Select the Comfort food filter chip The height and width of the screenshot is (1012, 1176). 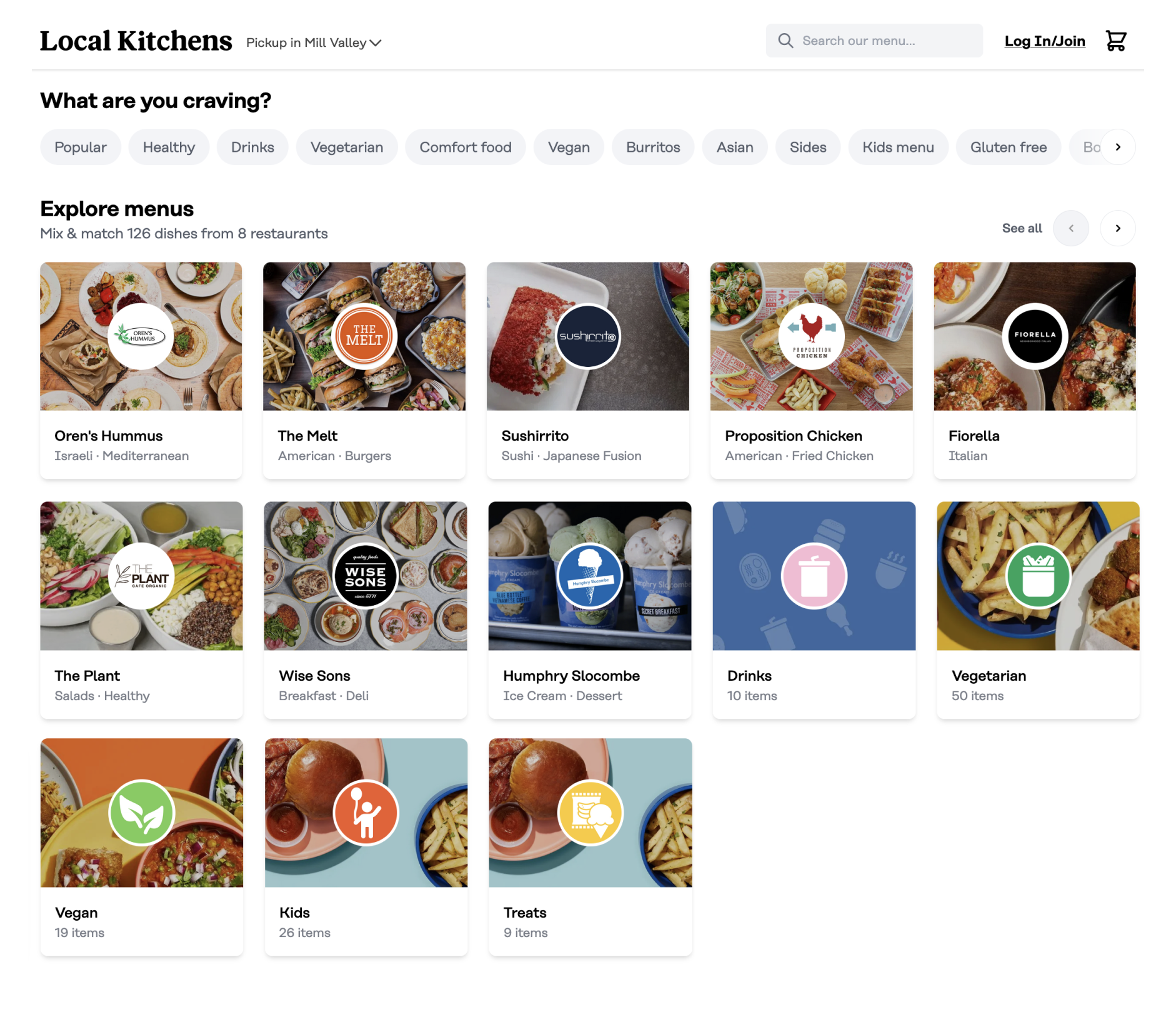465,148
